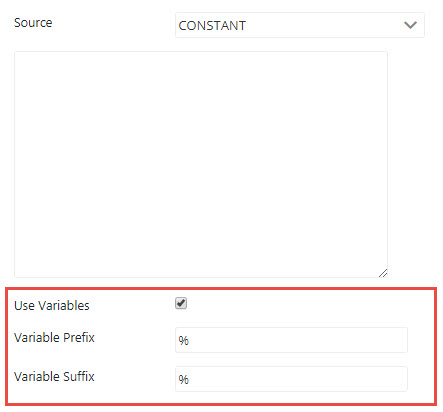Uncheck the Use Variables checkbox
Screen dimensions: 443x412
tap(181, 303)
